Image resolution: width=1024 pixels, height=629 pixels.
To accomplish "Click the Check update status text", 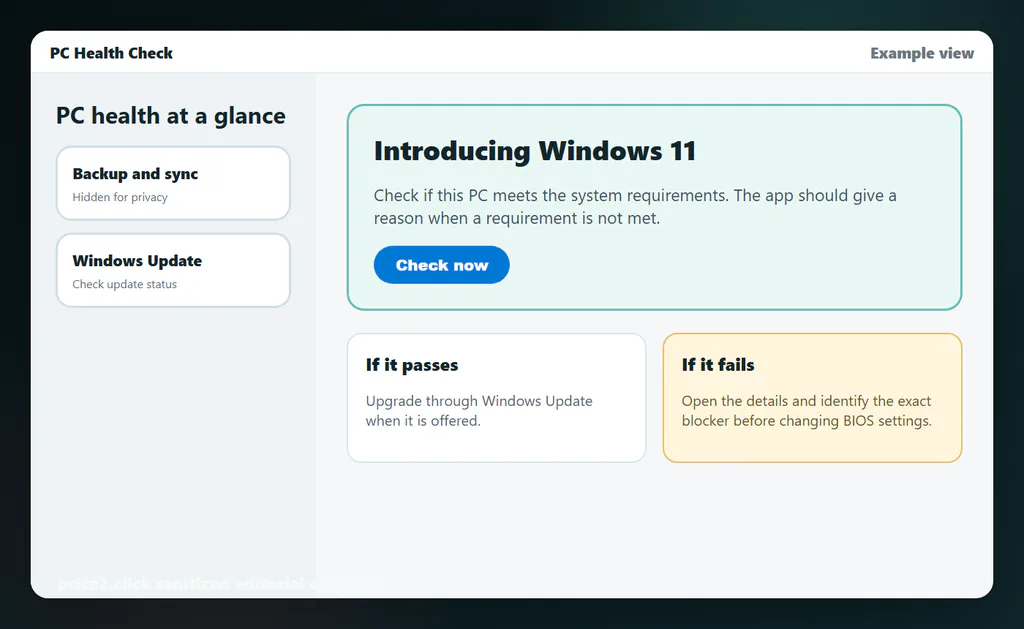I will [x=125, y=284].
